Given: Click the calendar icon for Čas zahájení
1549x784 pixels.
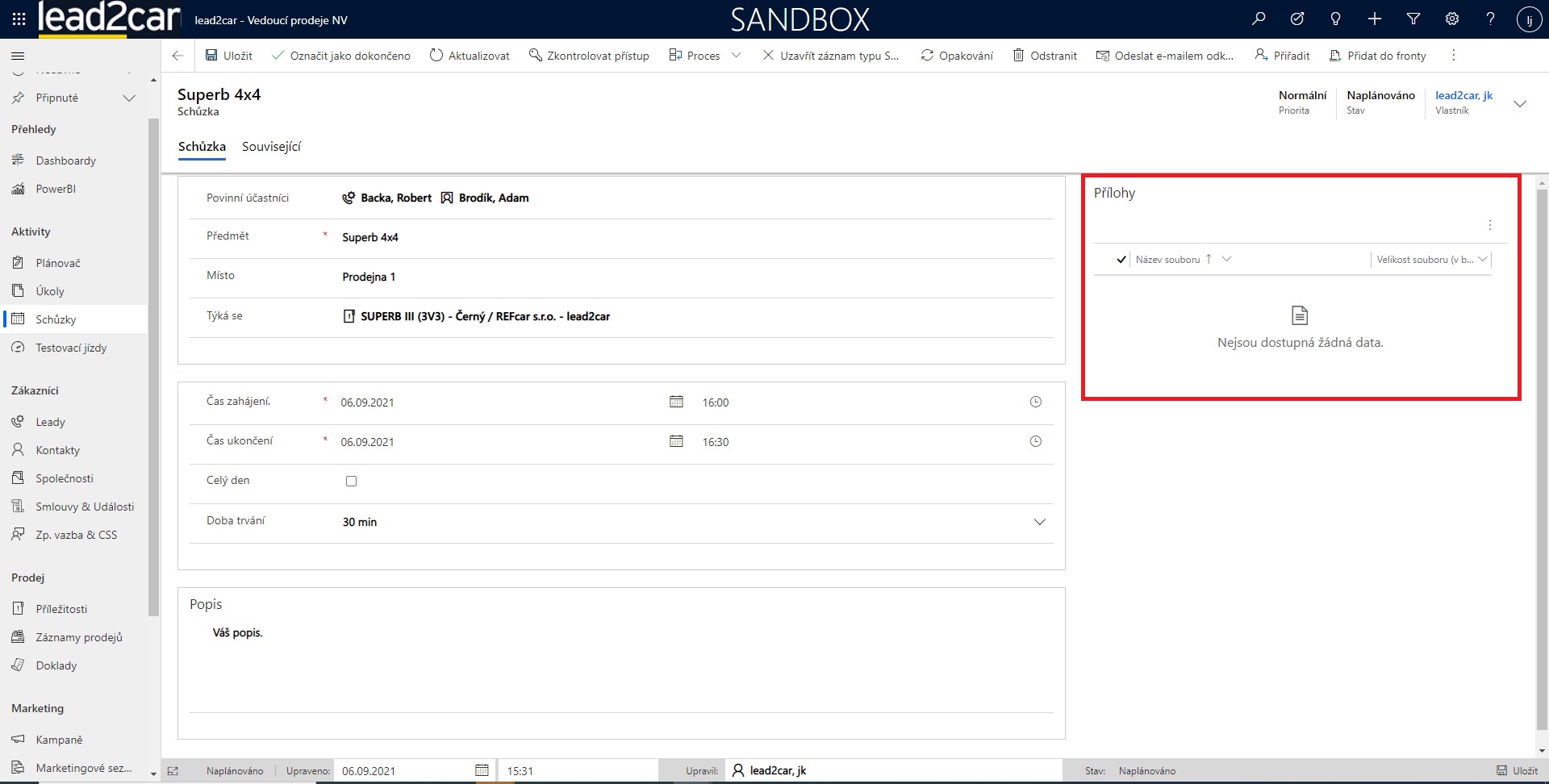Looking at the screenshot, I should pos(676,402).
